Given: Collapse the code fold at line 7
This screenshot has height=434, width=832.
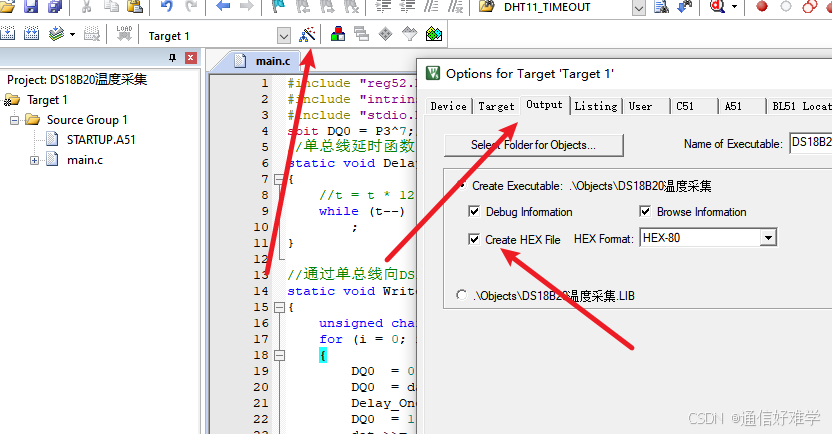Looking at the screenshot, I should (x=279, y=179).
